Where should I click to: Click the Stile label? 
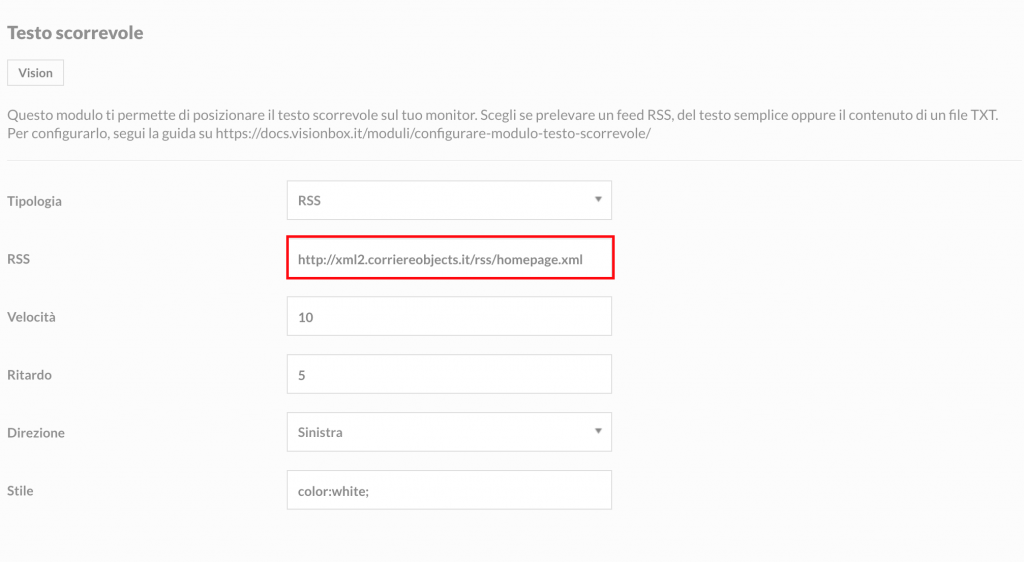pyautogui.click(x=20, y=491)
